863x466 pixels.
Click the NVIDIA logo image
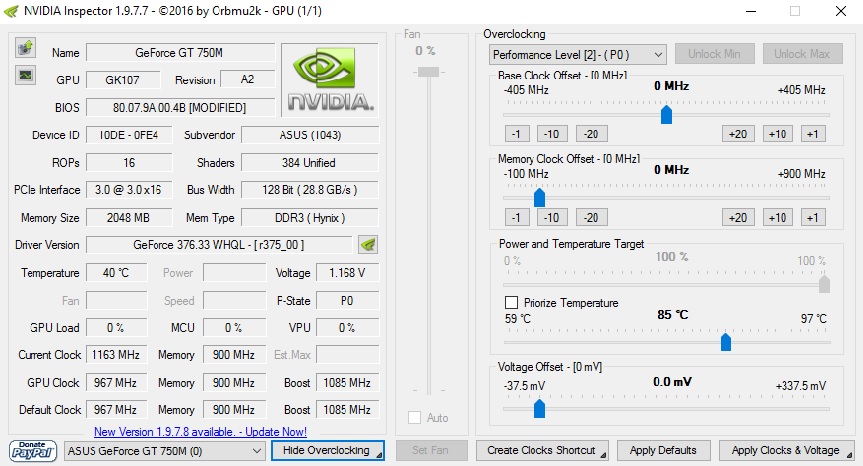click(330, 80)
